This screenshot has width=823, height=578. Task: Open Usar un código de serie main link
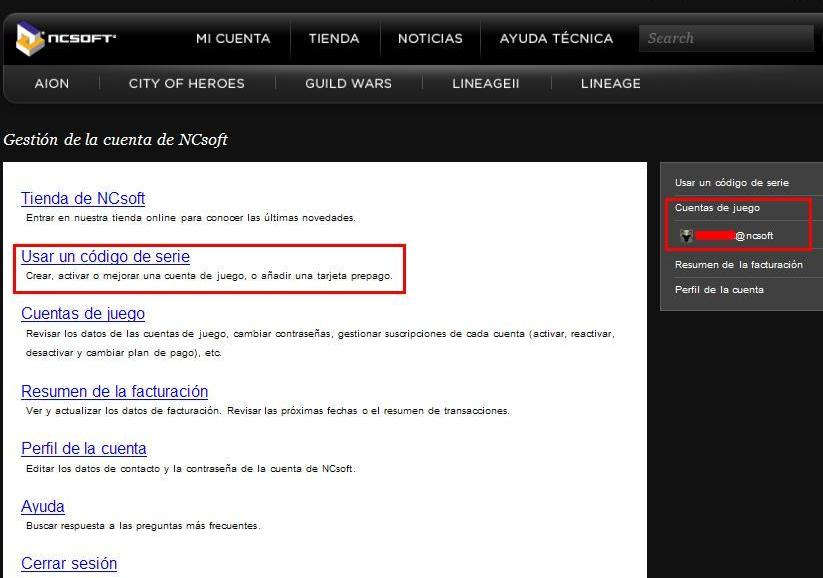(105, 256)
